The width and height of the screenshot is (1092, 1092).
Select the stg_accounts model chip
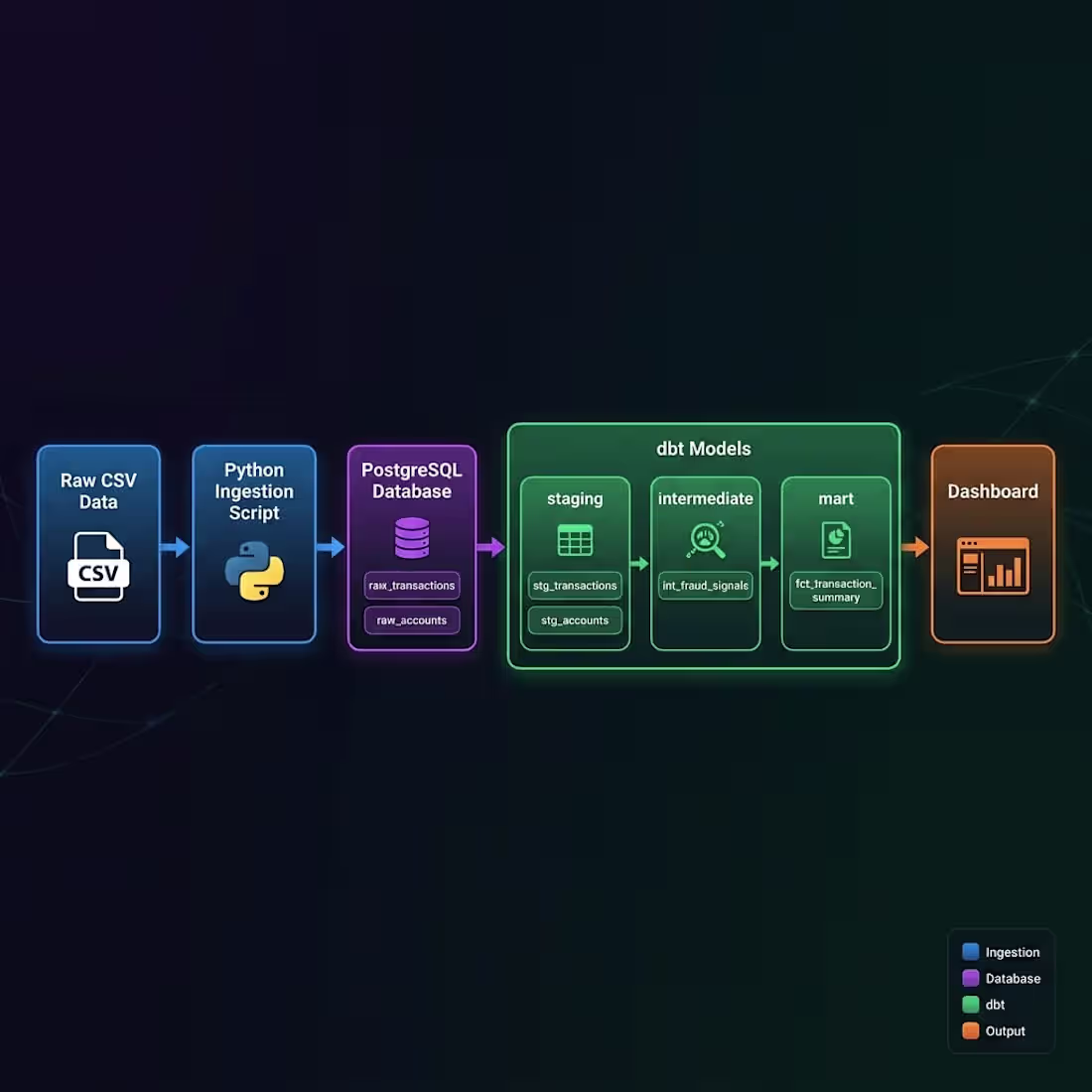[x=575, y=620]
